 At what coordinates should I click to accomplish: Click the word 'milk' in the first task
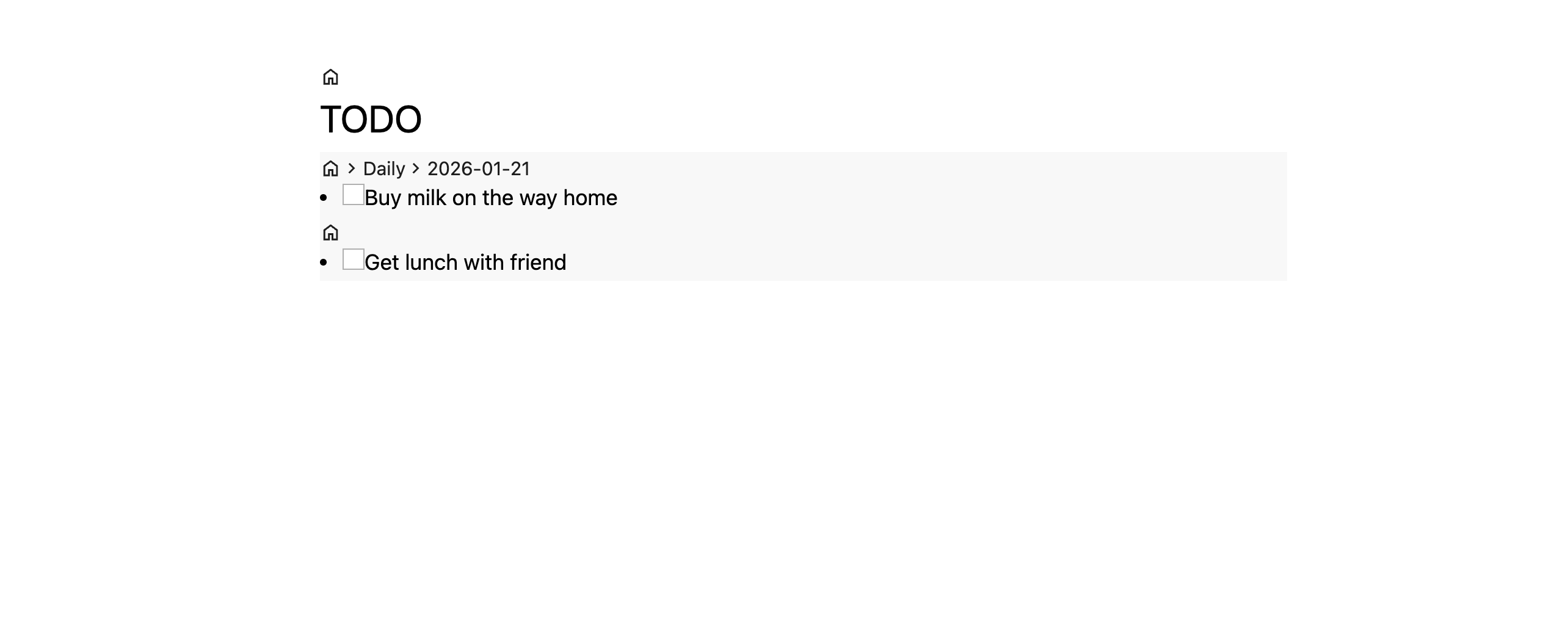tap(426, 198)
